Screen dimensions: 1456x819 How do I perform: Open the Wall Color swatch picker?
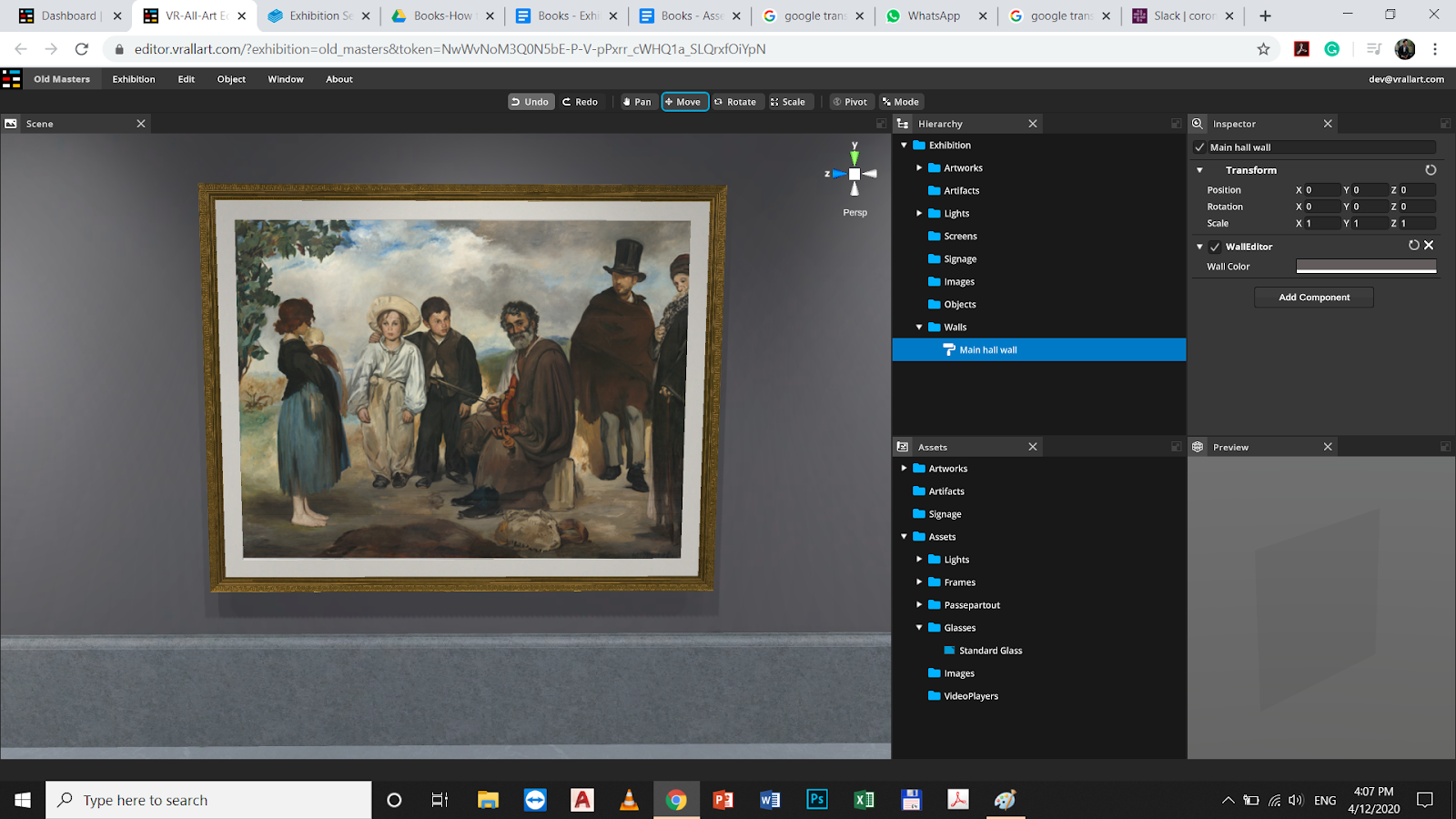(x=1366, y=267)
